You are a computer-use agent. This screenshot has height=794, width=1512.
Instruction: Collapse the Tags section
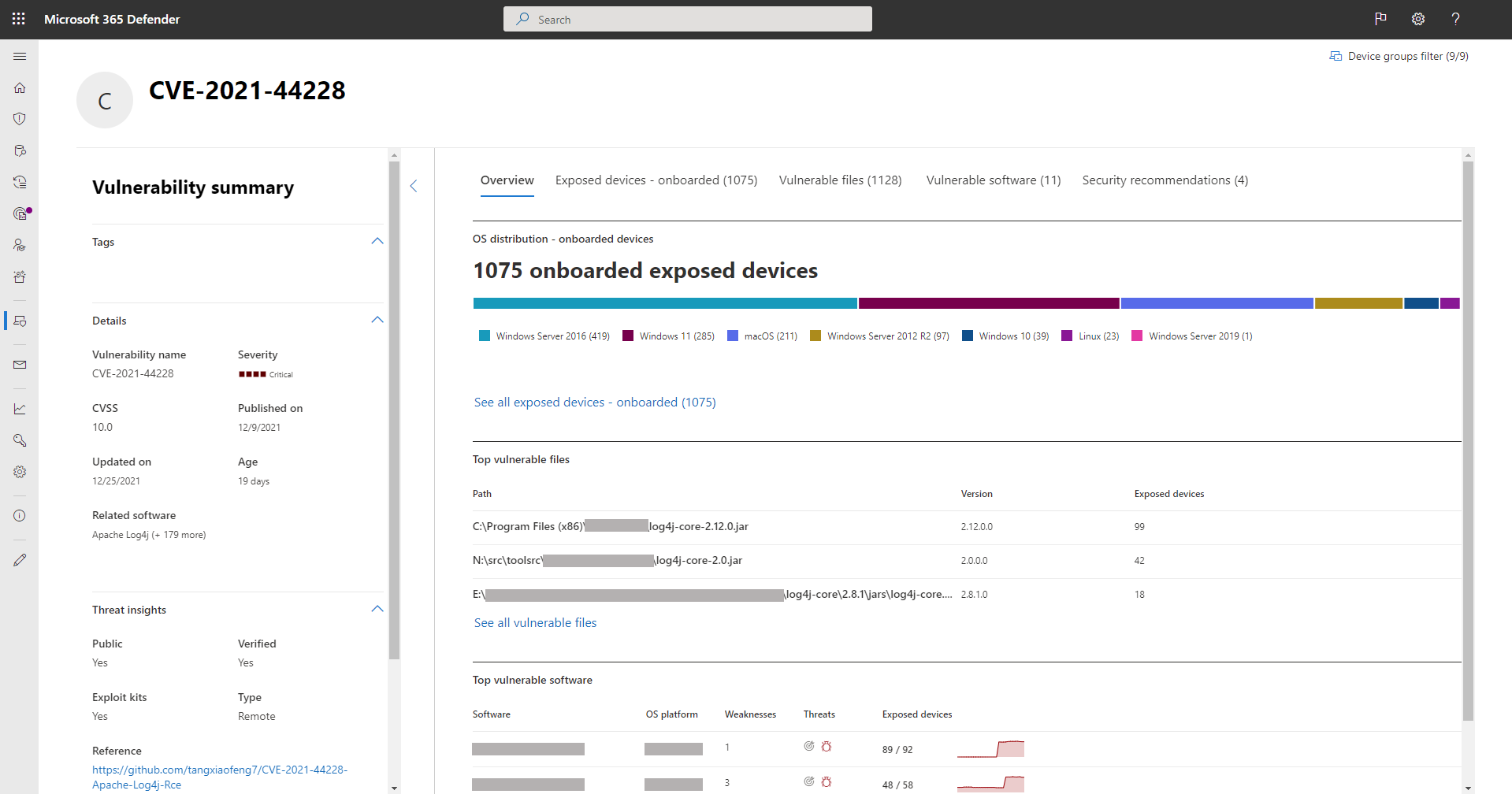tap(377, 241)
